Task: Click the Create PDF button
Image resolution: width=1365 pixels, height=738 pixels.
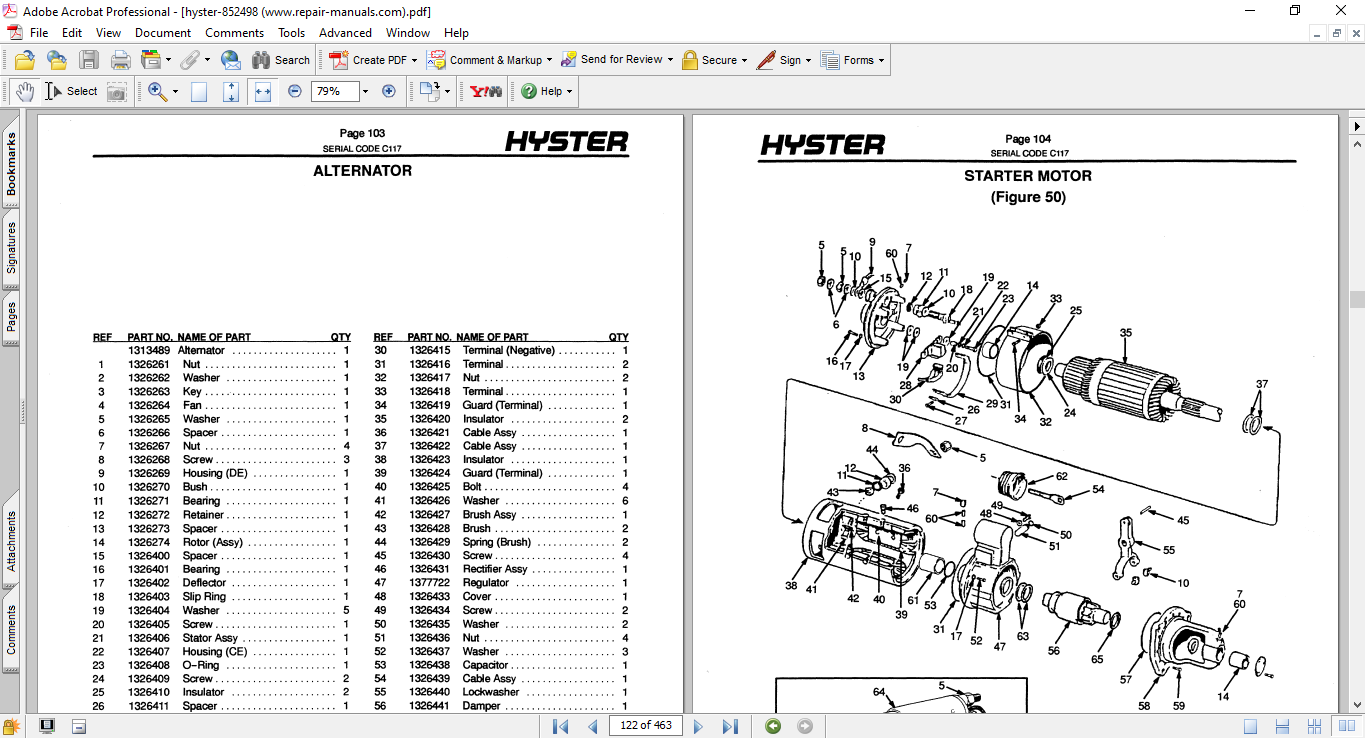Action: click(x=372, y=60)
